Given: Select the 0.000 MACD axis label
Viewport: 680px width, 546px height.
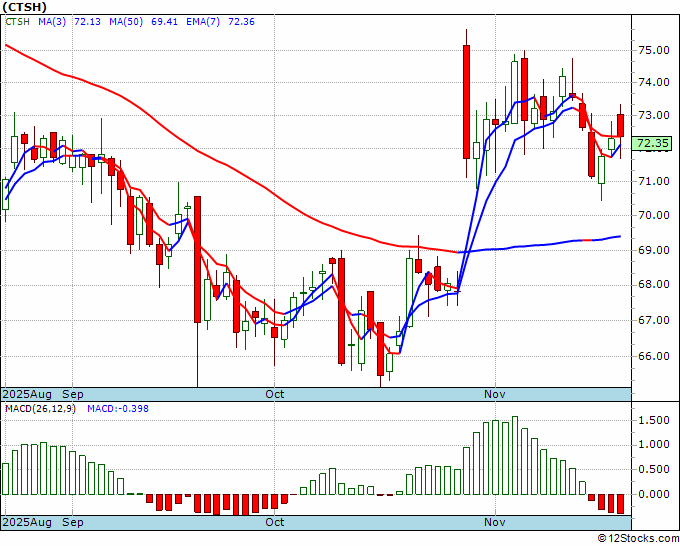Looking at the screenshot, I should [654, 494].
